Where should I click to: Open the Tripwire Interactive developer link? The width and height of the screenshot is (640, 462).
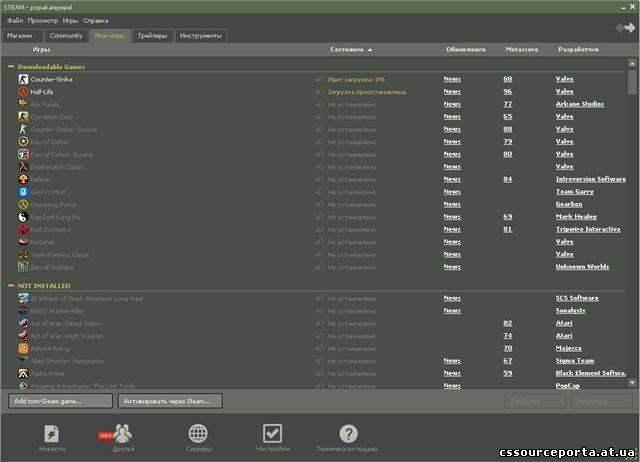tap(588, 229)
